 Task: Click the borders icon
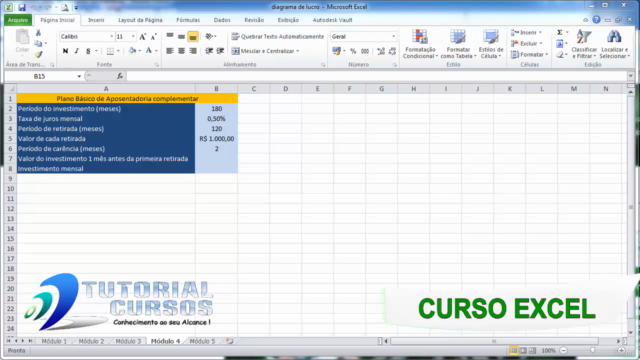pos(110,51)
